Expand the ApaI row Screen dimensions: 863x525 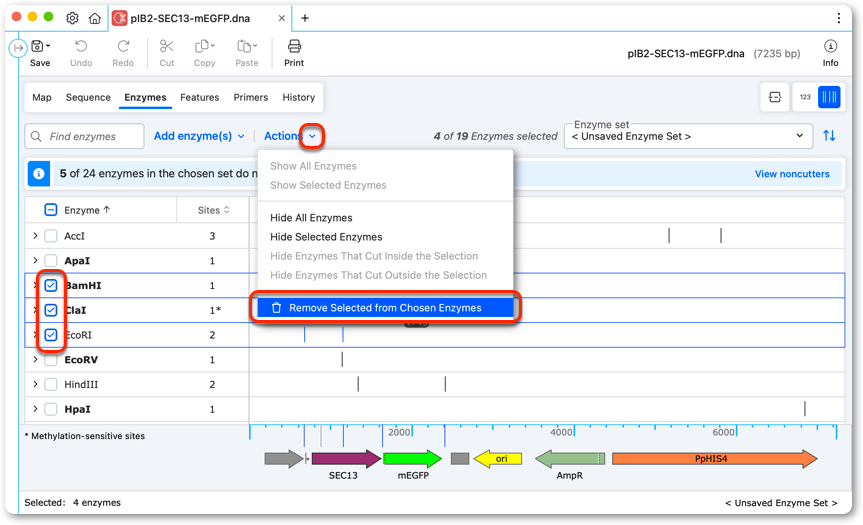(35, 261)
